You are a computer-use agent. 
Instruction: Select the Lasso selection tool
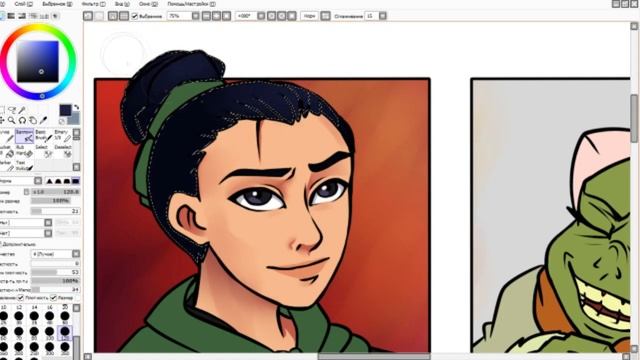(x=12, y=110)
